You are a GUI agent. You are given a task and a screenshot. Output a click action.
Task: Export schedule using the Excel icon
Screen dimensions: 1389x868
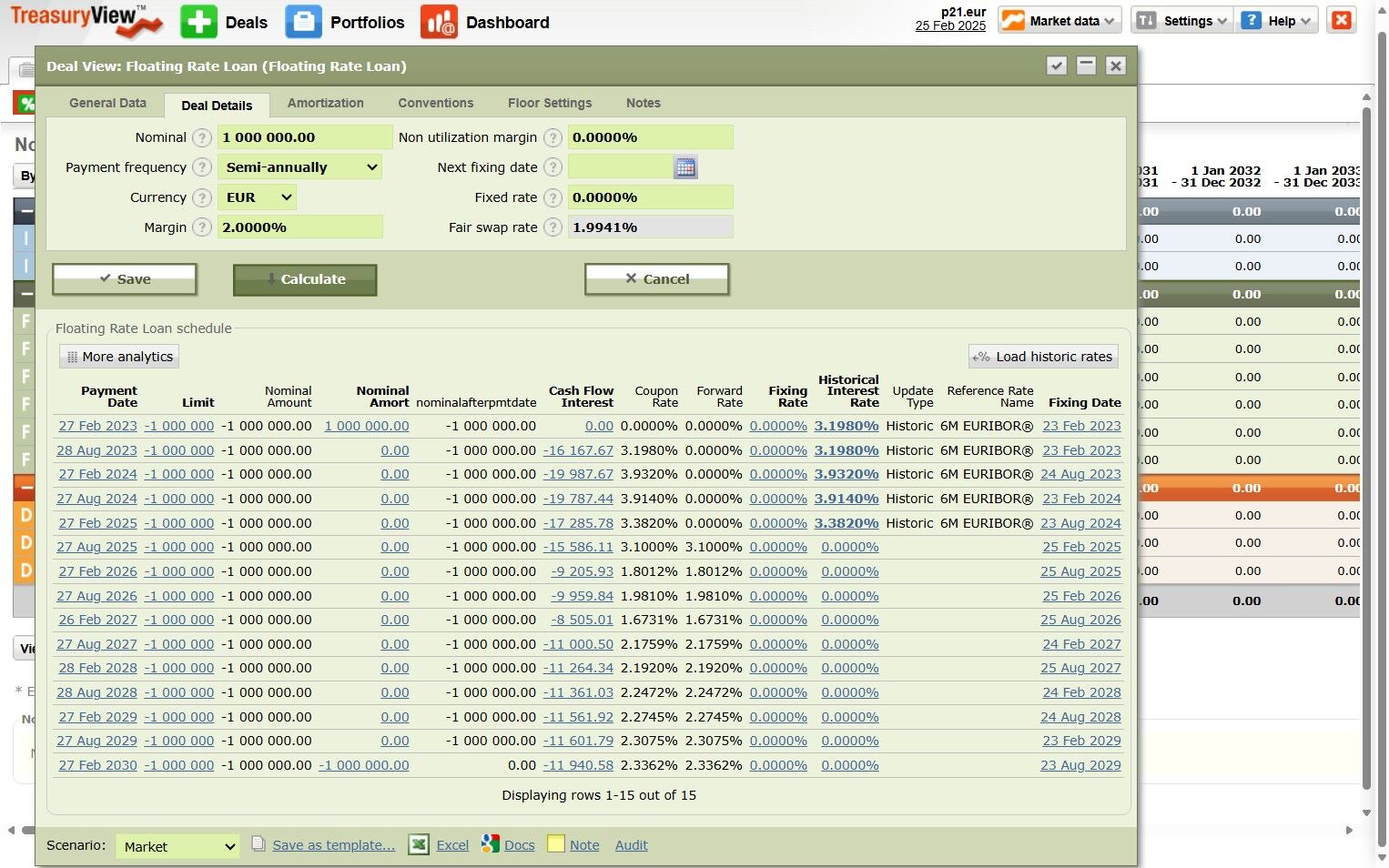tap(419, 844)
